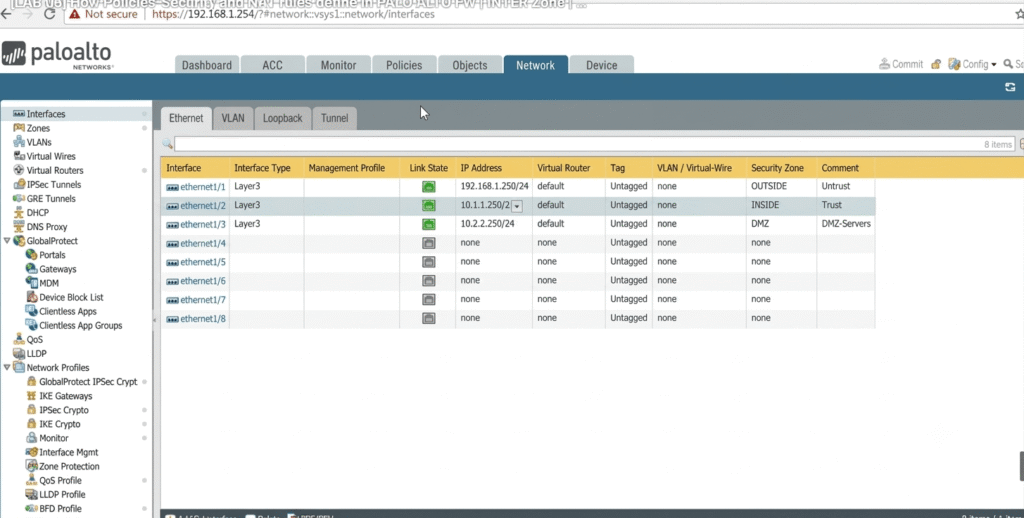Image resolution: width=1024 pixels, height=518 pixels.
Task: Click the GRE Tunnels icon
Action: pos(19,199)
